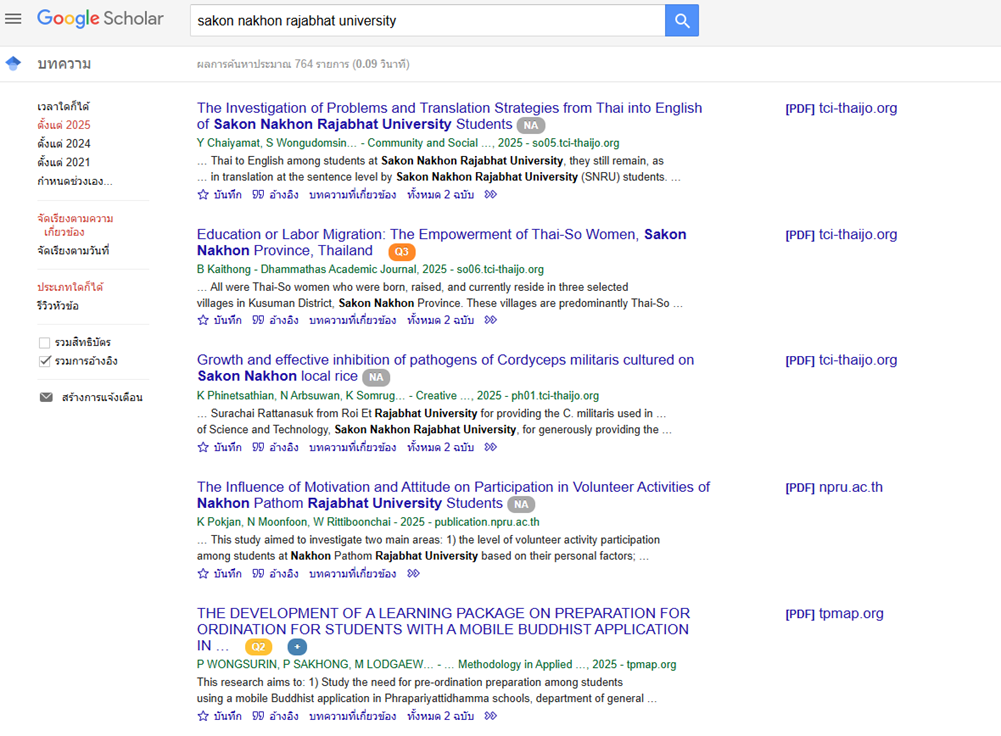
Task: Enable the include patents checkbox
Action: [44, 343]
